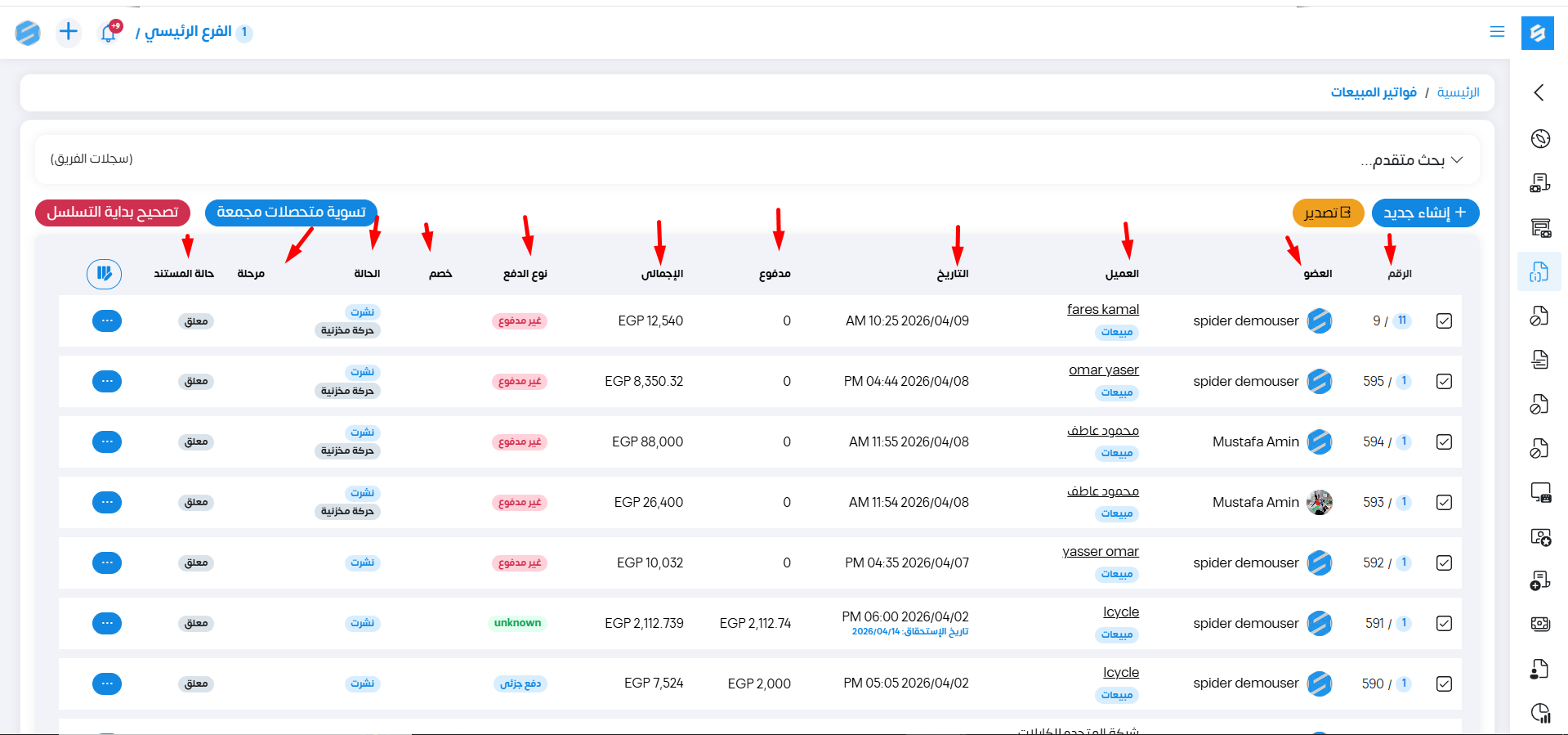This screenshot has height=735, width=1568.
Task: Click the unknown payment badge on invoice 591
Action: coord(517,623)
